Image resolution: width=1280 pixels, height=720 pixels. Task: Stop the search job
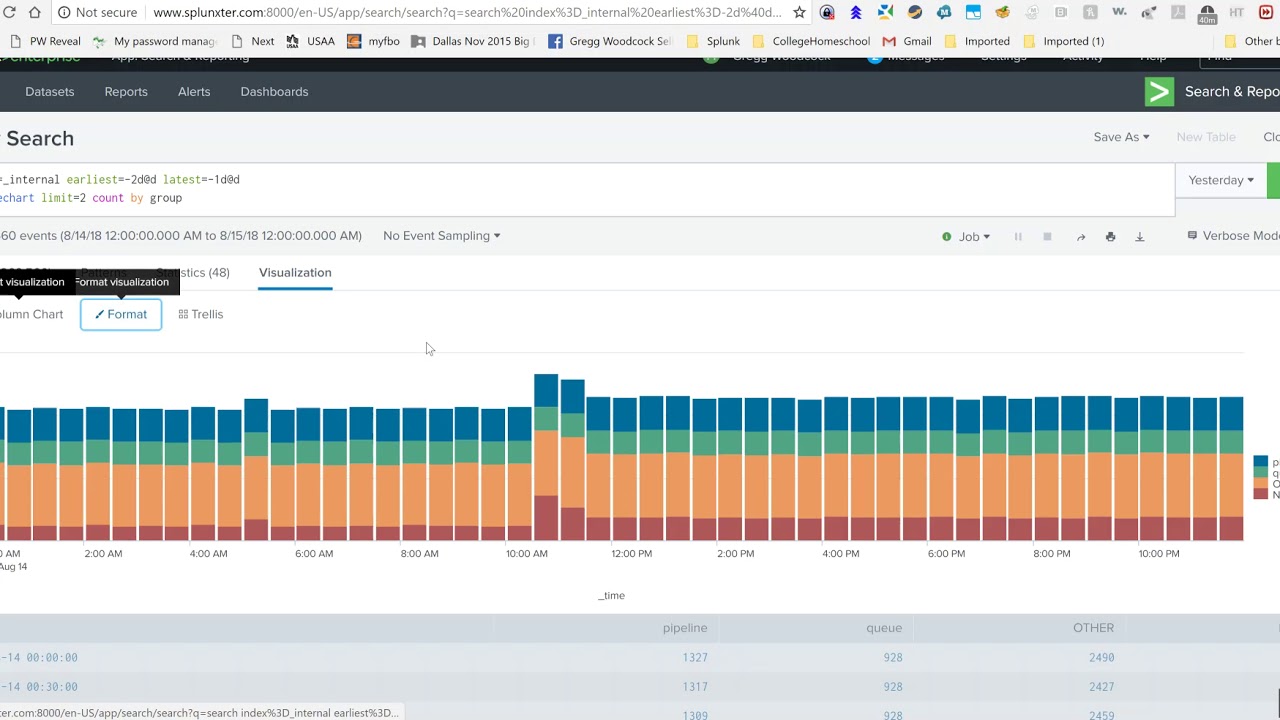1047,237
